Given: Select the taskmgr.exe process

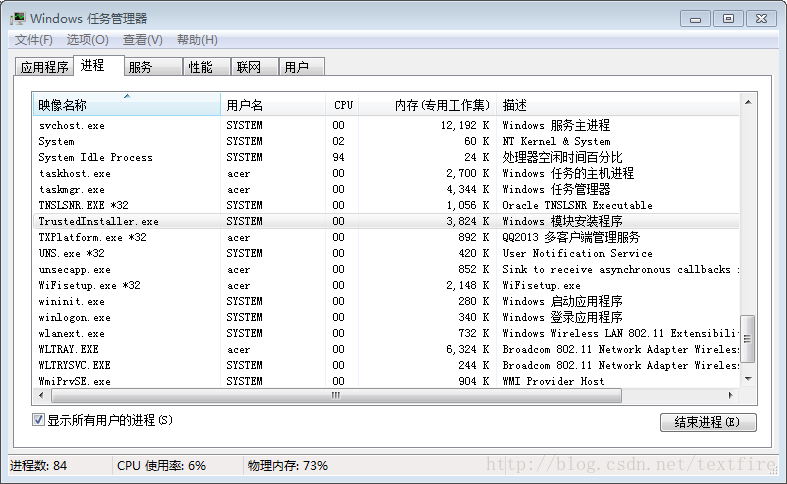Looking at the screenshot, I should pos(72,189).
